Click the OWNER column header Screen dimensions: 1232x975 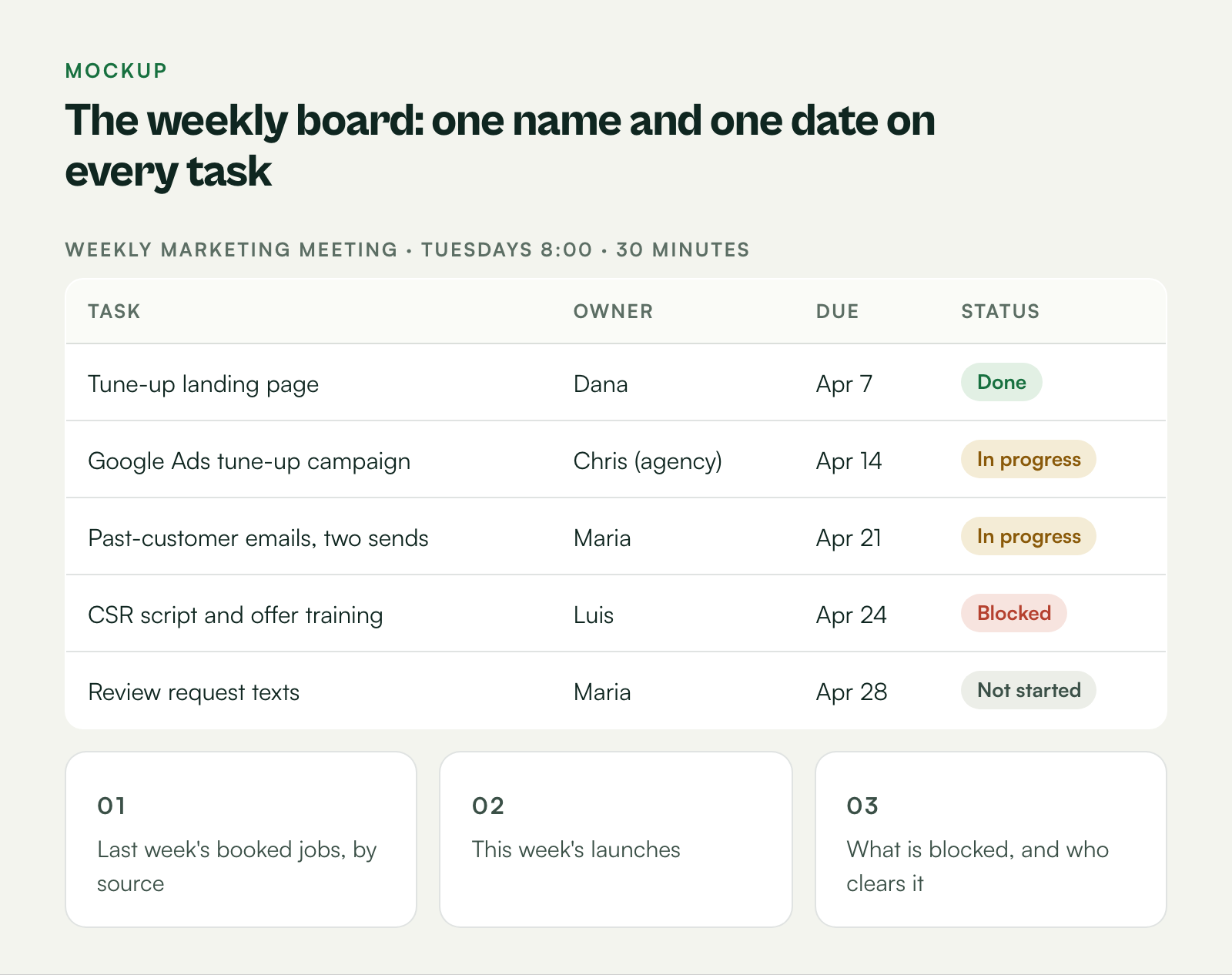click(613, 311)
